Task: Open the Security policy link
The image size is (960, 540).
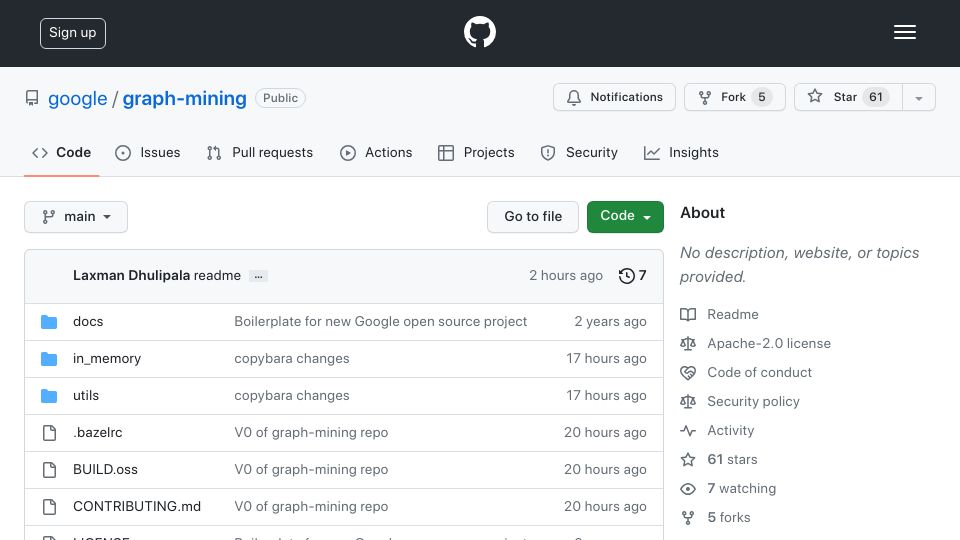Action: (753, 402)
